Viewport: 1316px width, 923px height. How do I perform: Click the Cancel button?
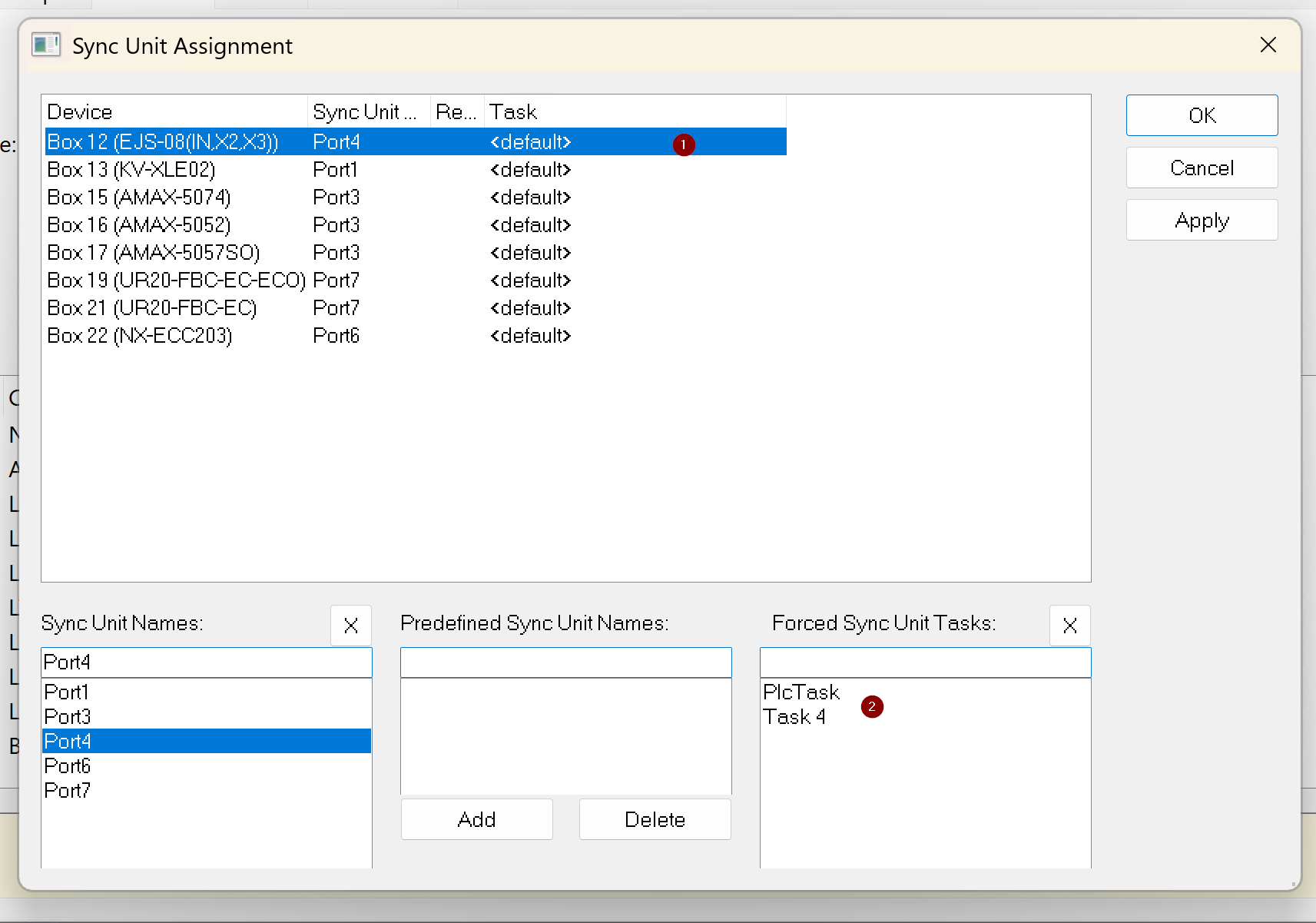1202,168
